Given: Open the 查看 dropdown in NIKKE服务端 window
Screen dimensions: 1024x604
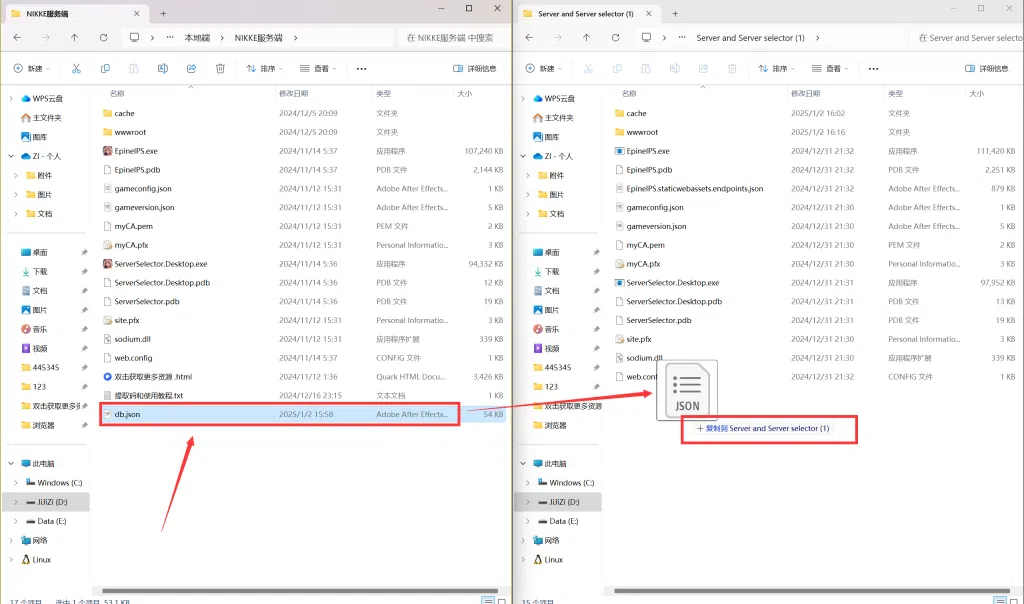Looking at the screenshot, I should click(x=318, y=69).
